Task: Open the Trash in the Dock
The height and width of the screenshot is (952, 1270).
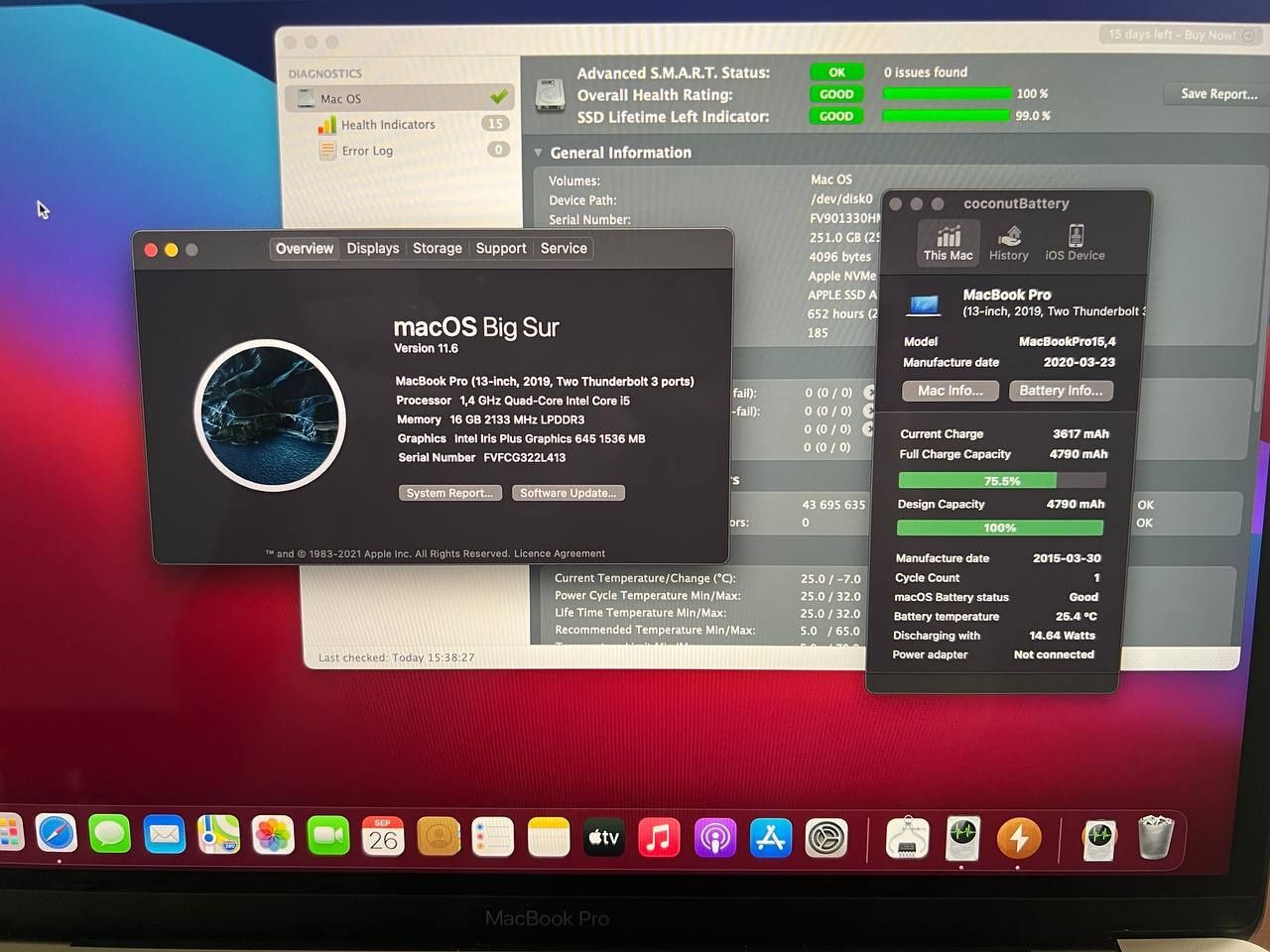Action: tap(1155, 838)
